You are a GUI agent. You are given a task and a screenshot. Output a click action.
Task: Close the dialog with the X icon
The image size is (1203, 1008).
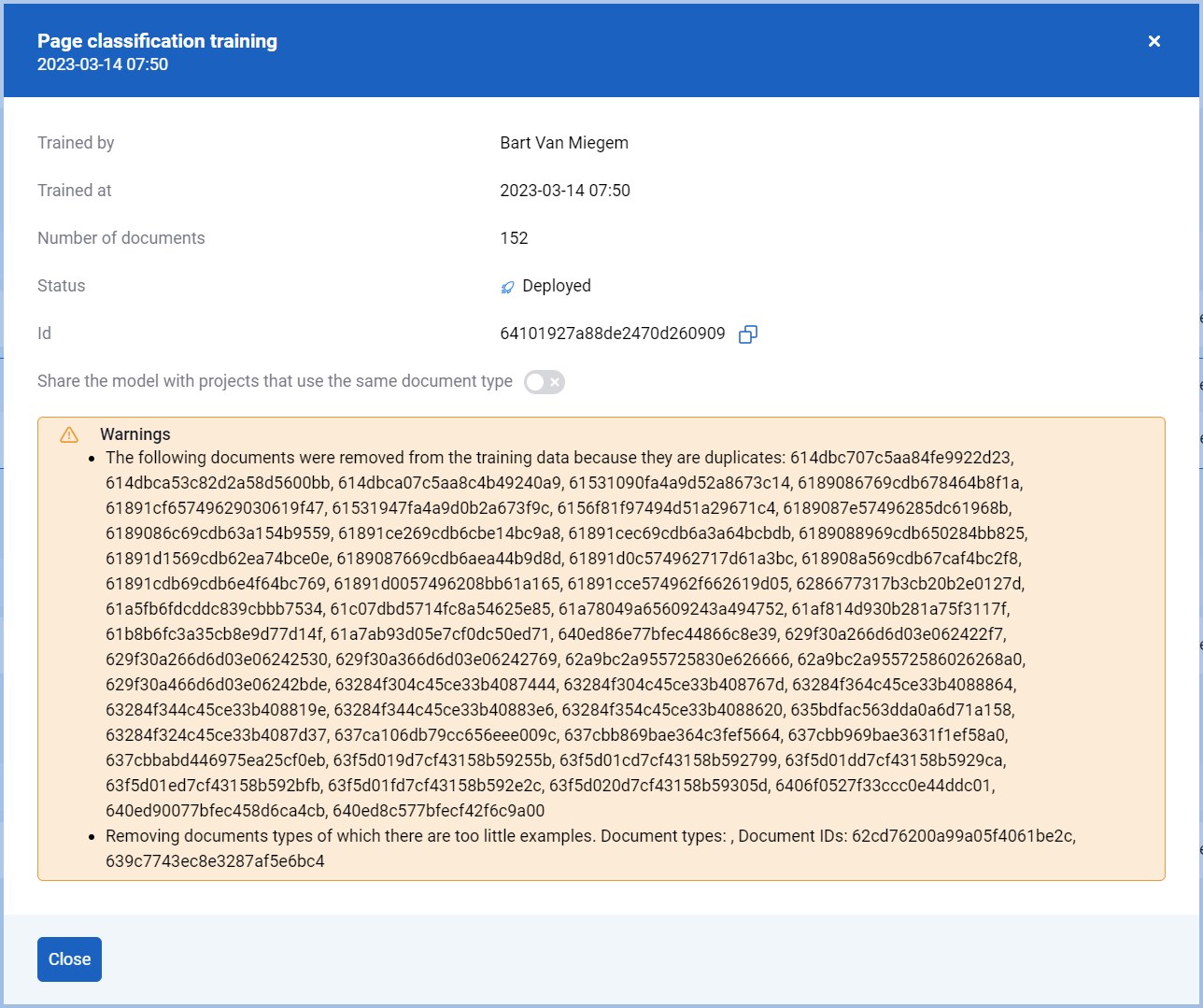[1154, 41]
